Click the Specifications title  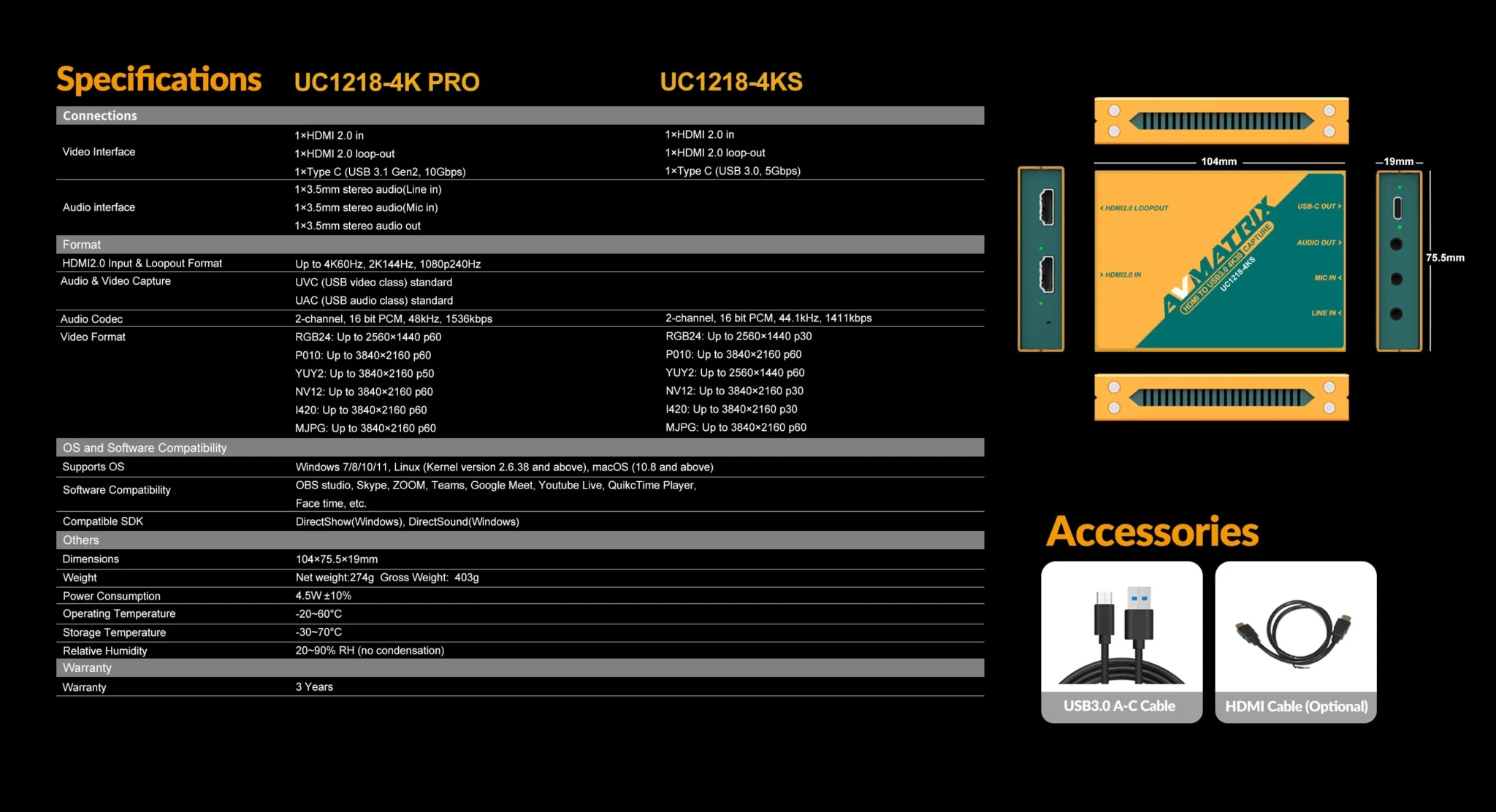coord(159,80)
